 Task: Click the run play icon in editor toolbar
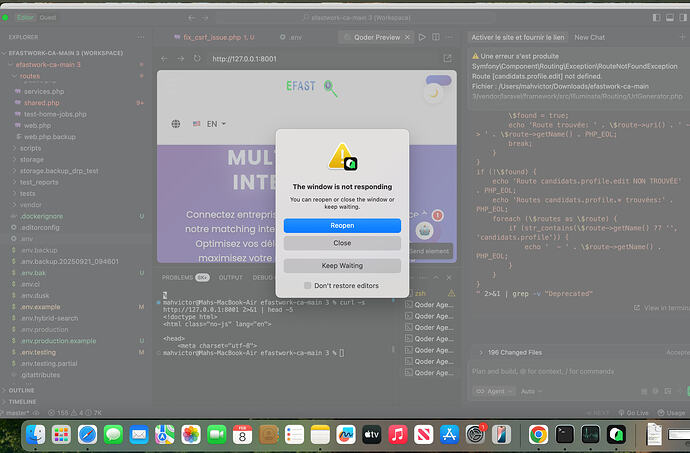tap(422, 37)
